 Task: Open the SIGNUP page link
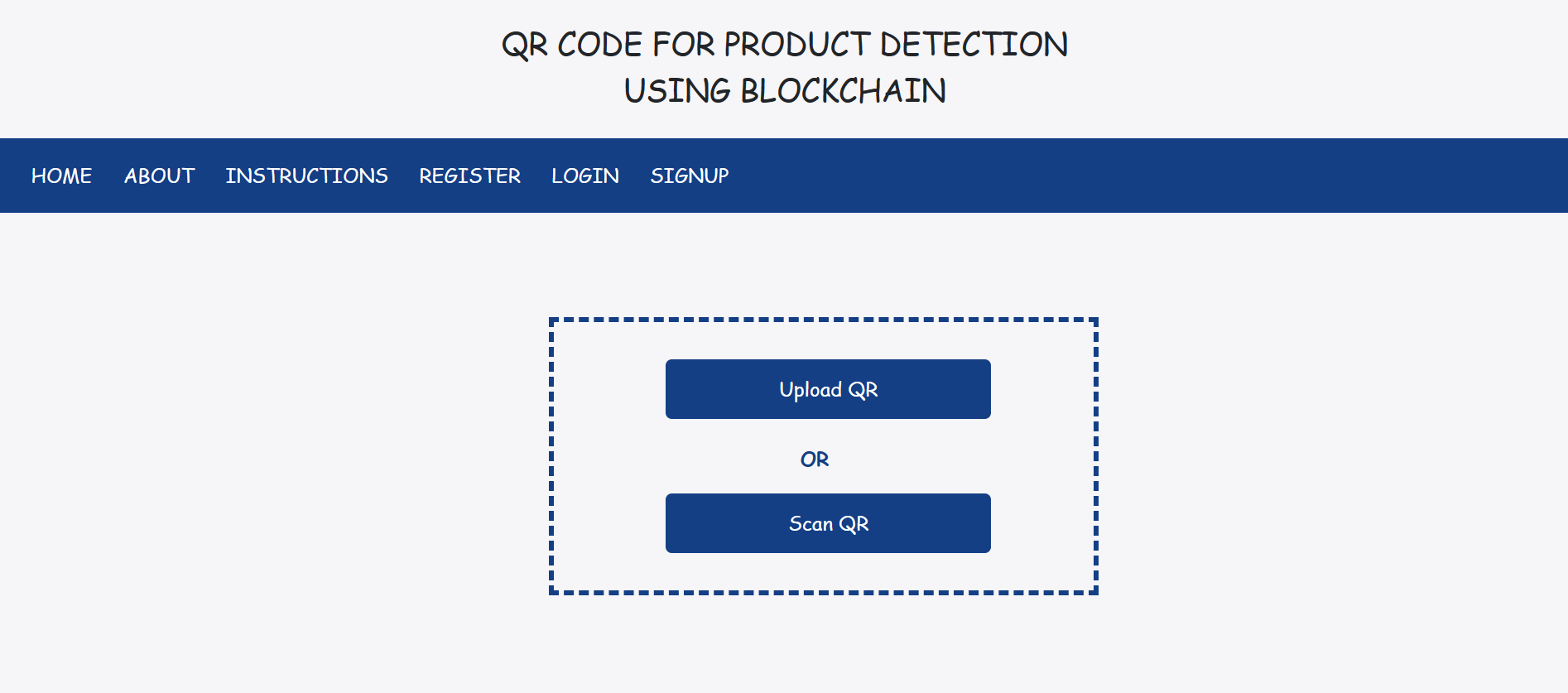[x=690, y=176]
